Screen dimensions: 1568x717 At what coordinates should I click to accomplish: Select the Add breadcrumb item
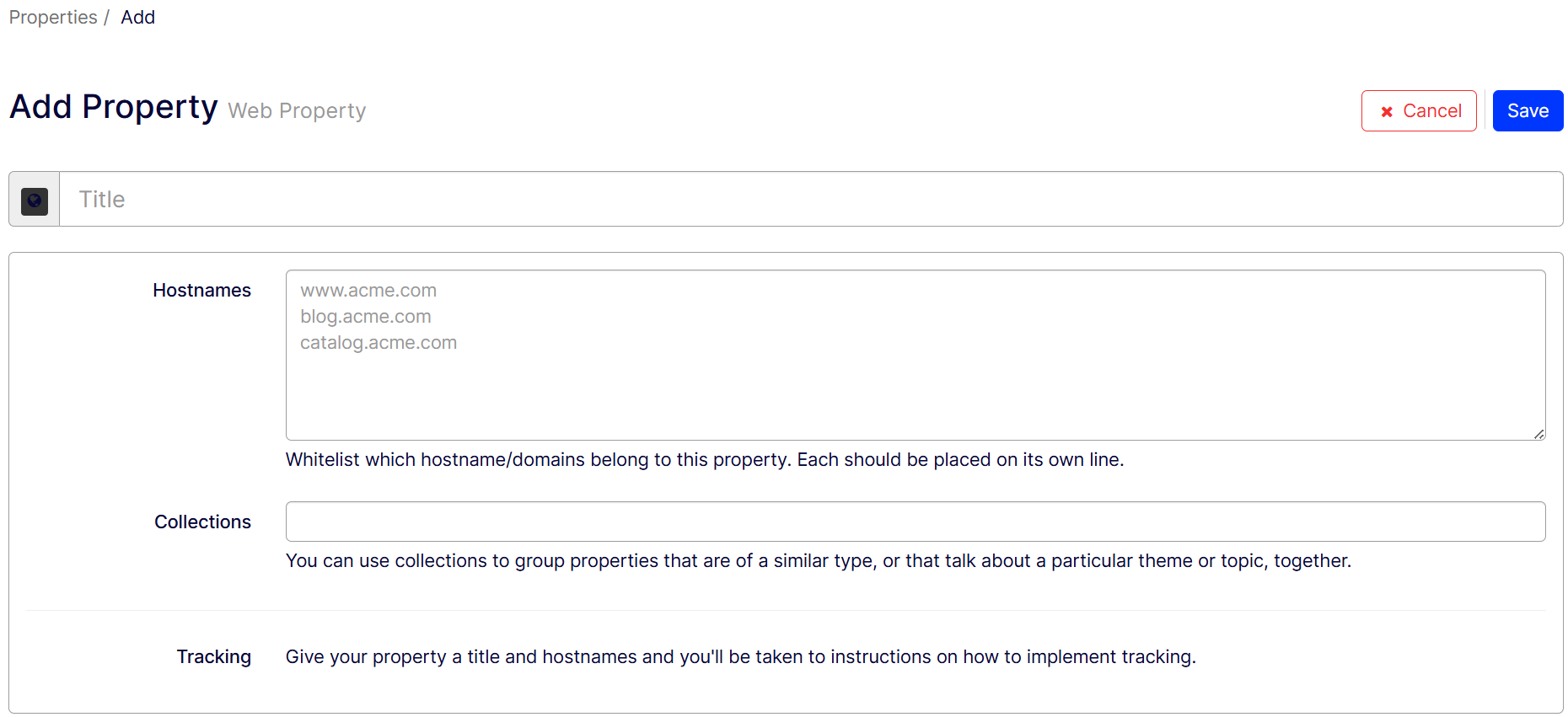(137, 18)
